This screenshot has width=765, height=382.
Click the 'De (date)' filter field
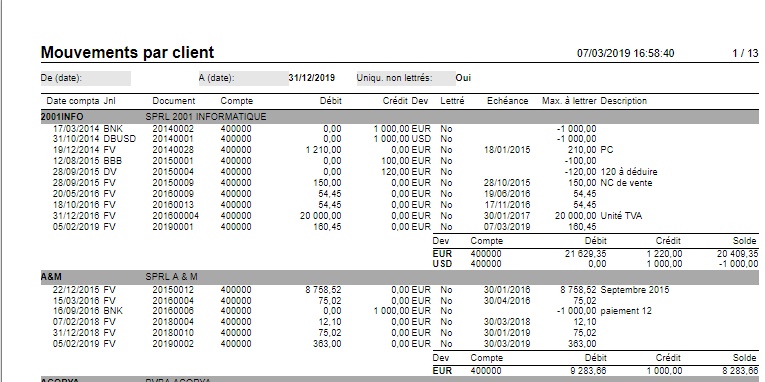86,78
